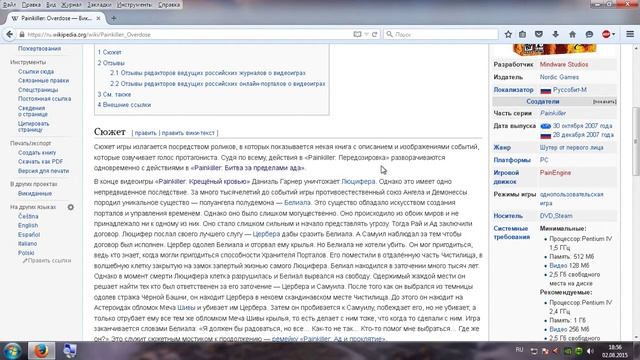Image resolution: width=640 pixels, height=360 pixels.
Task: Click the second taskbar application icon
Action: 70,351
